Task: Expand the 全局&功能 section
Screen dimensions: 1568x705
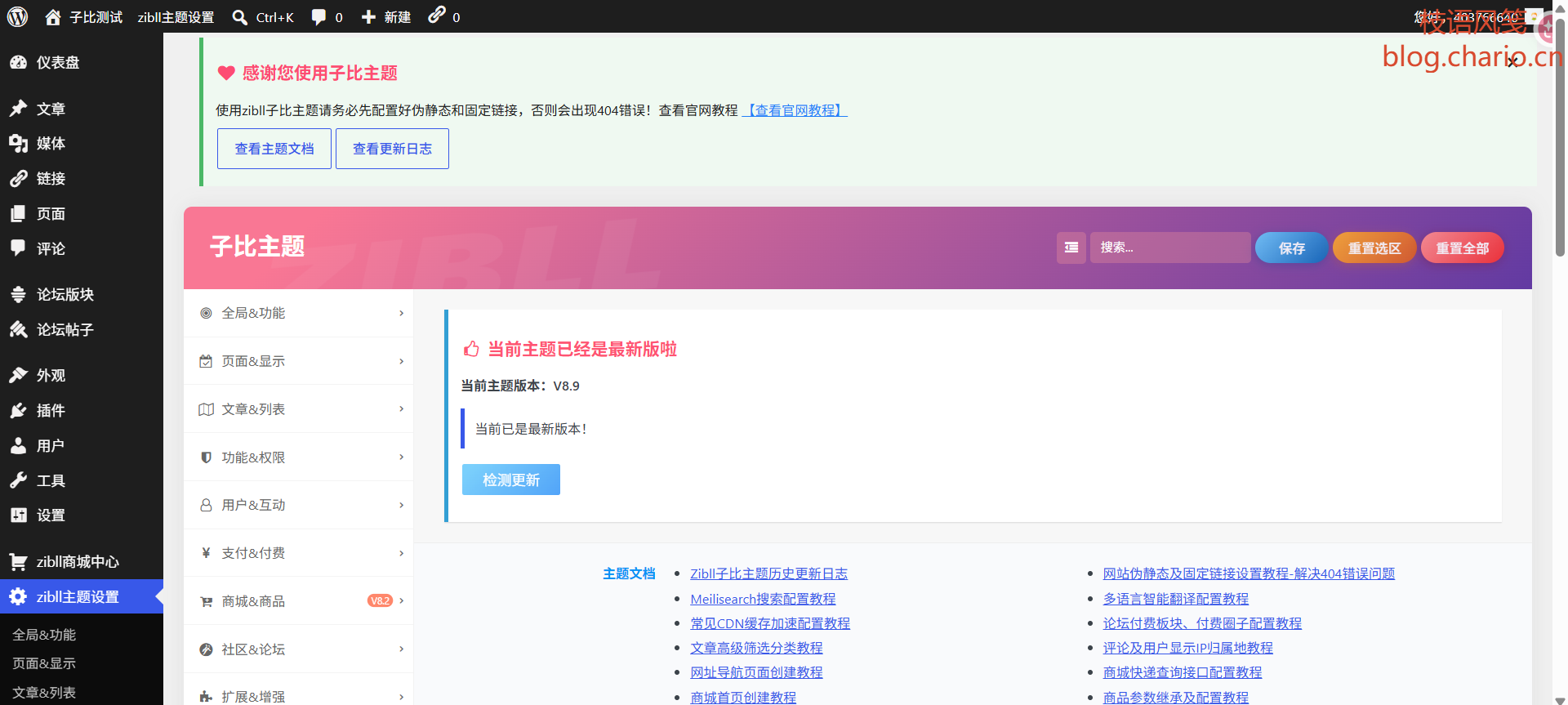Action: coord(299,313)
